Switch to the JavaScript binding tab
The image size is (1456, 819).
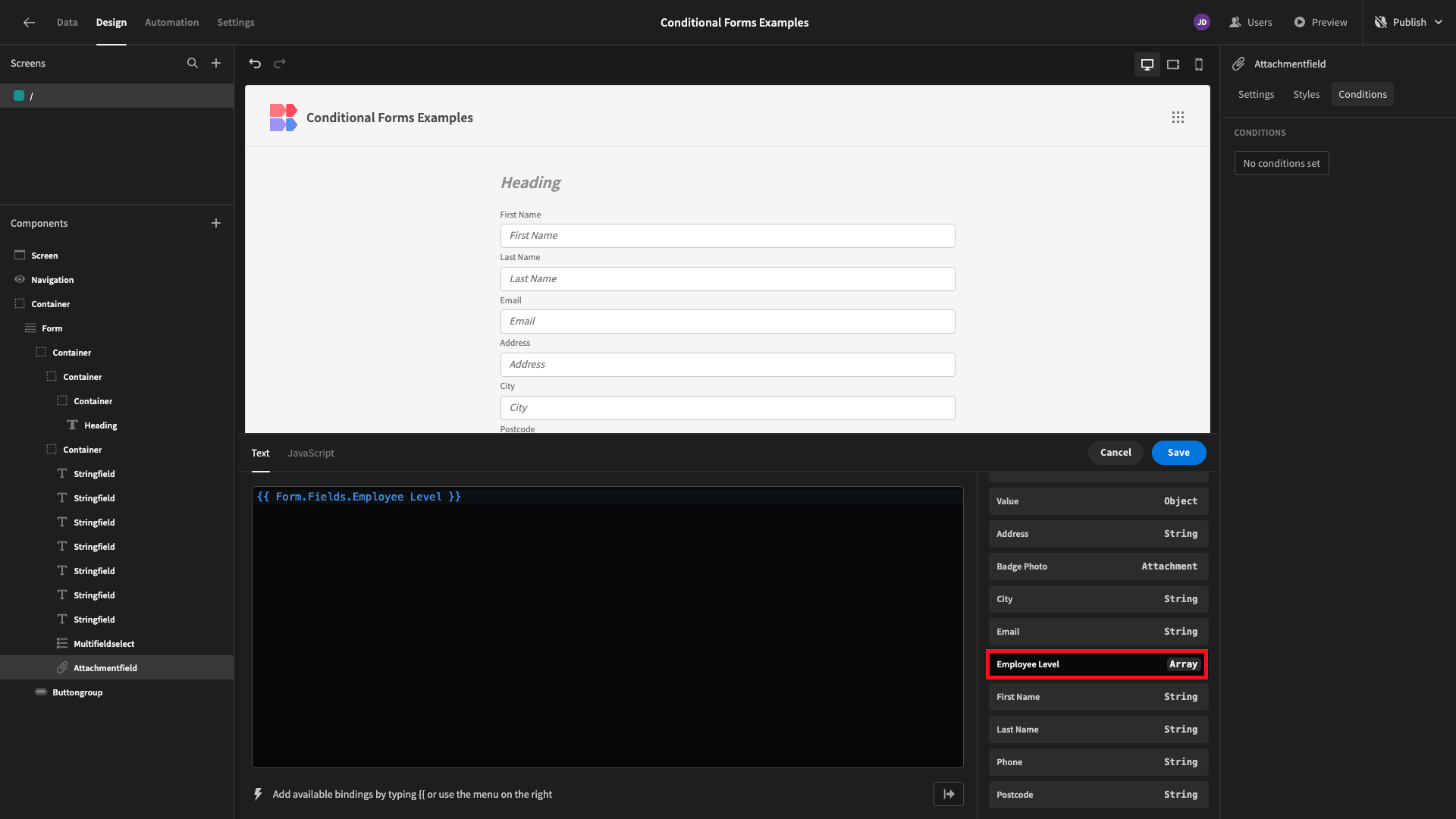pos(311,453)
